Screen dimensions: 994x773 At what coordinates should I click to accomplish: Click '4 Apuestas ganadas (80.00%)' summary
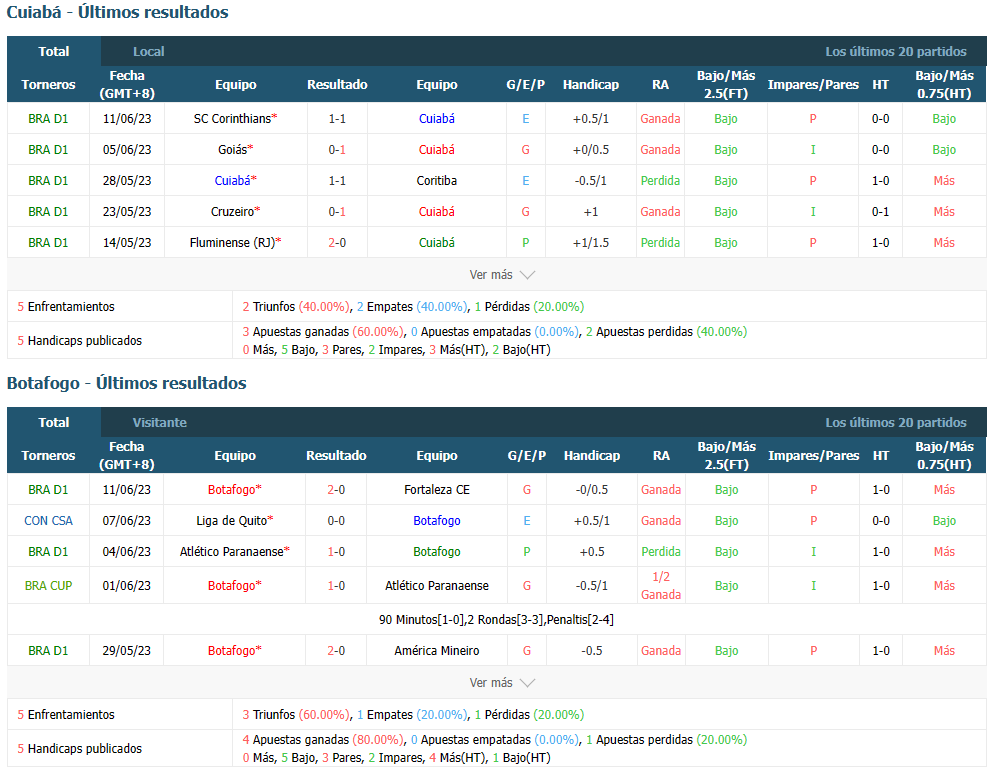pos(323,740)
